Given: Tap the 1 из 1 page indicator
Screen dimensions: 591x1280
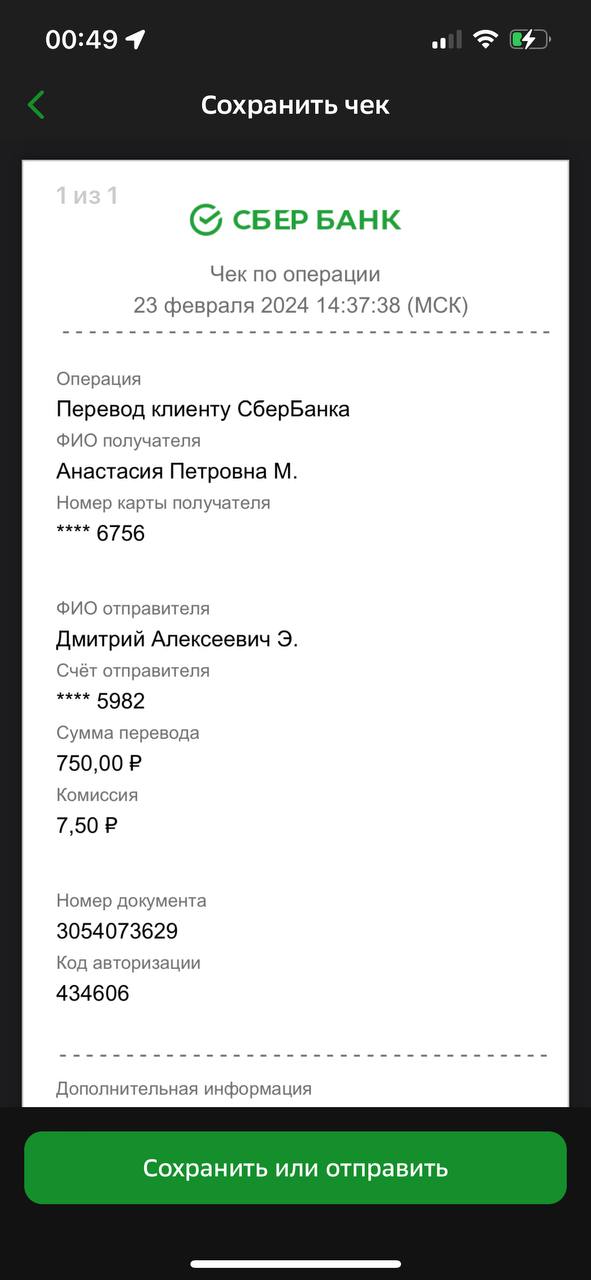Looking at the screenshot, I should click(x=87, y=195).
